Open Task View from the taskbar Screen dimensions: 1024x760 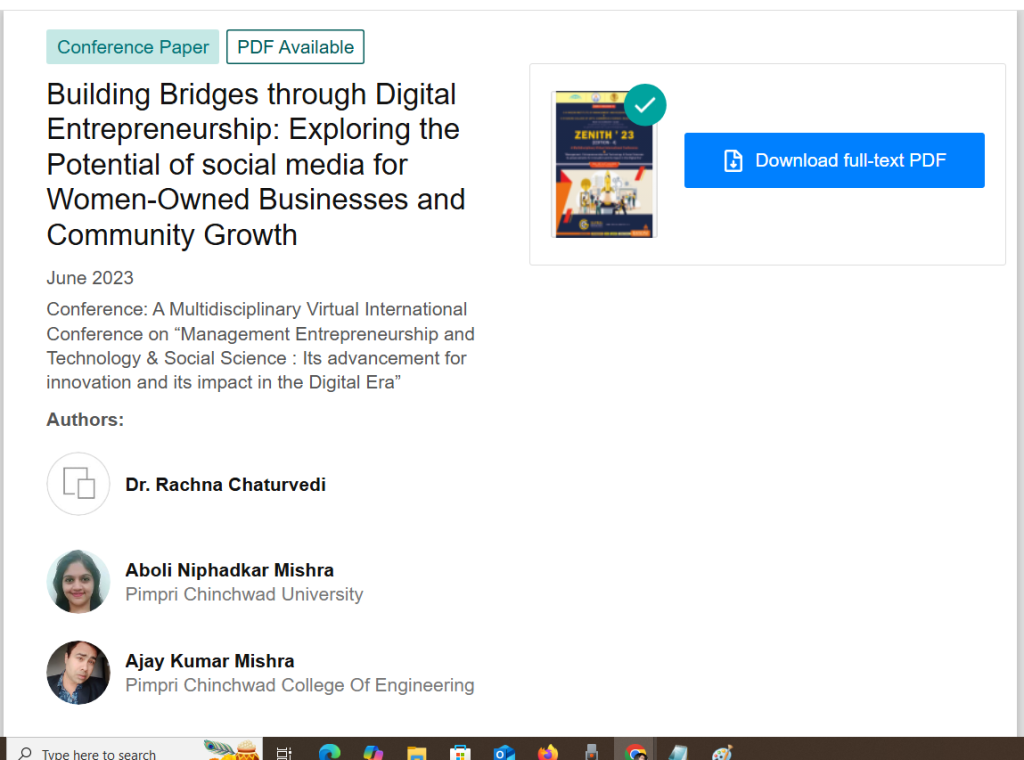(284, 751)
